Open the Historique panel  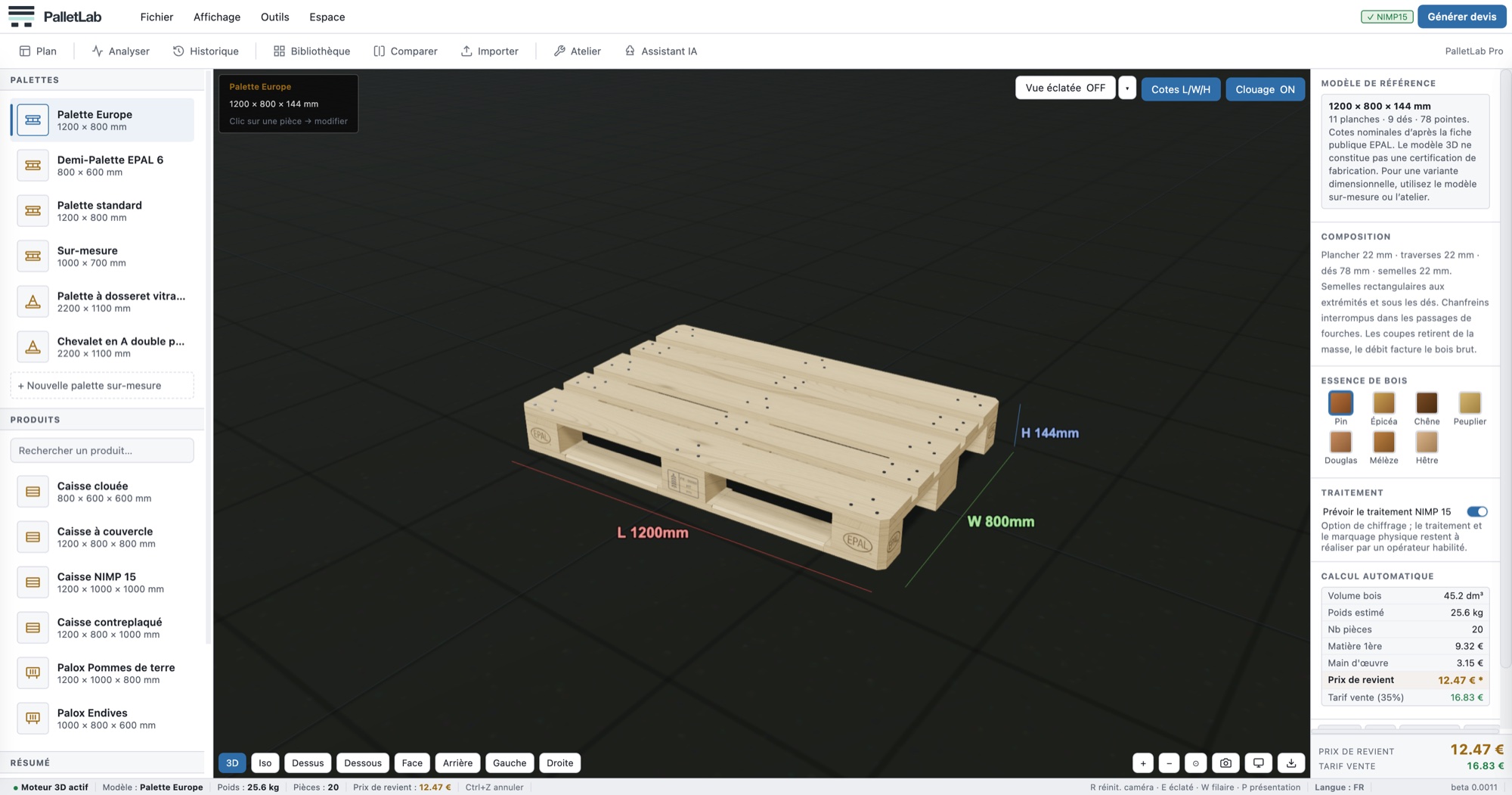tap(206, 51)
